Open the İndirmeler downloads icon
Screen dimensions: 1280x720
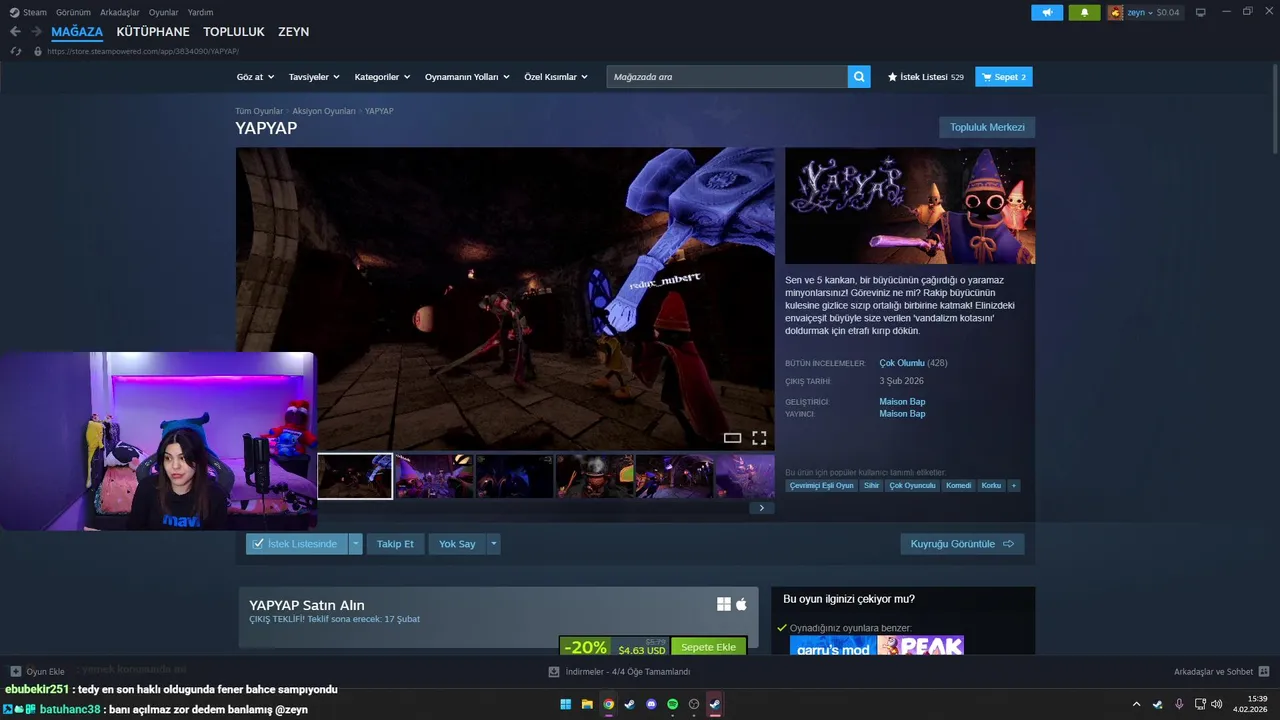tap(554, 672)
